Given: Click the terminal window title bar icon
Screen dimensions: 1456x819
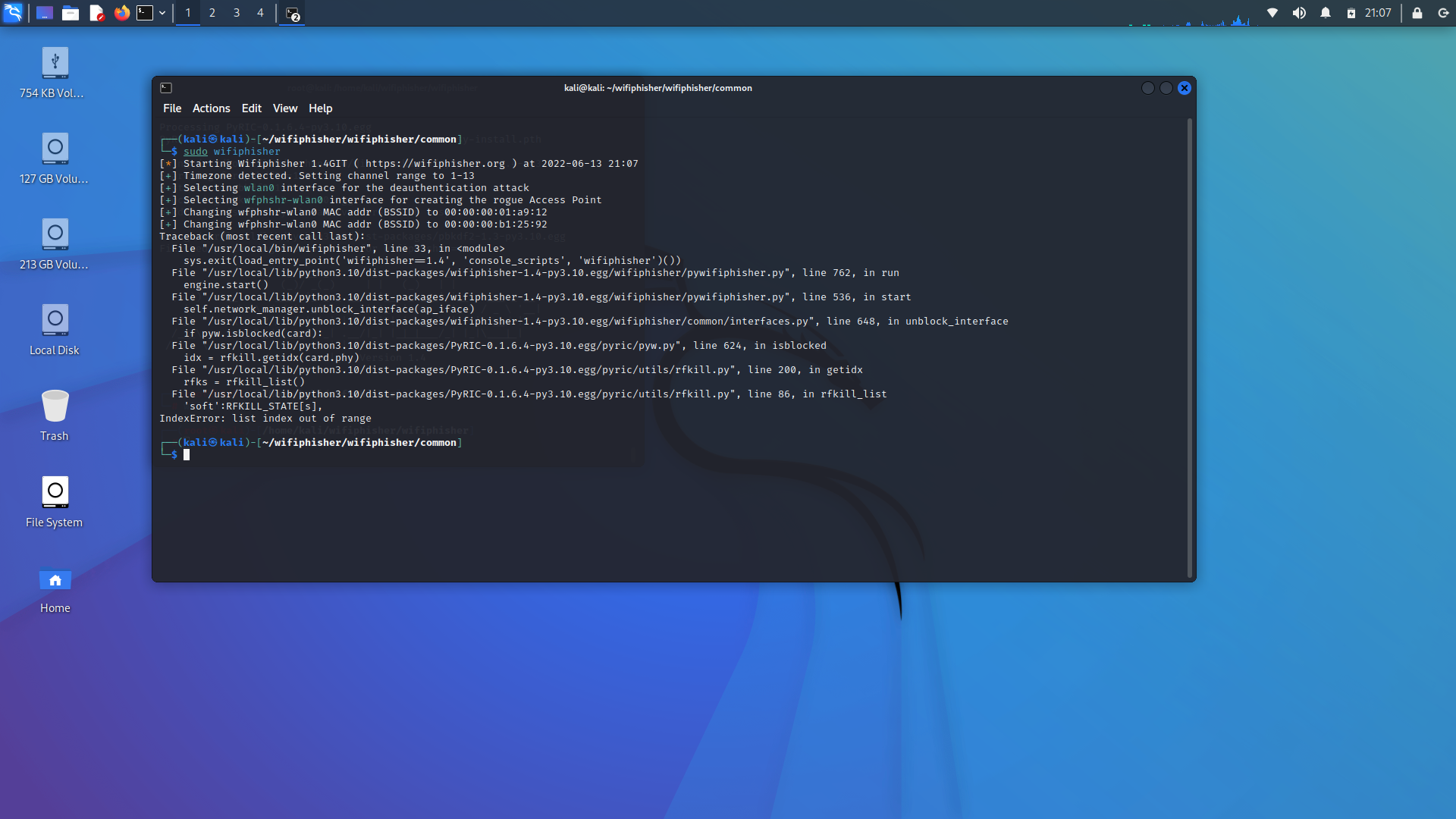Looking at the screenshot, I should [166, 88].
